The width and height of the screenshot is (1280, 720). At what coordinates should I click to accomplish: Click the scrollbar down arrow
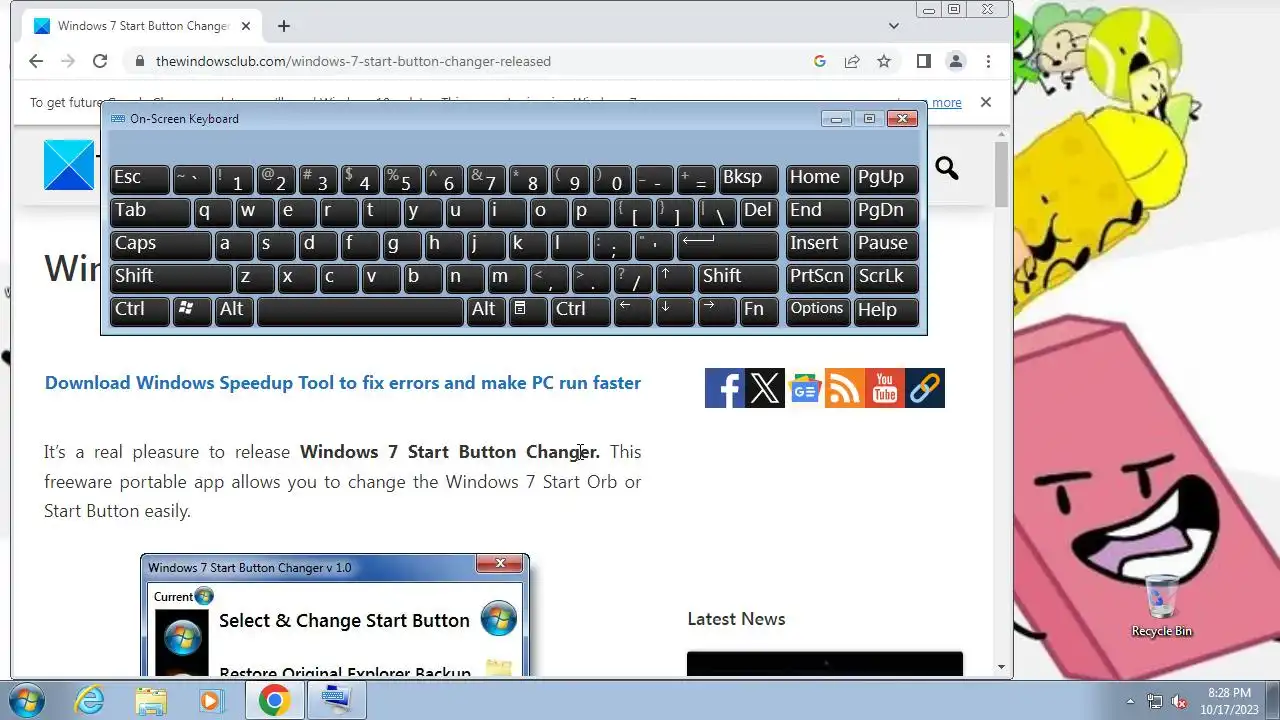click(1001, 667)
